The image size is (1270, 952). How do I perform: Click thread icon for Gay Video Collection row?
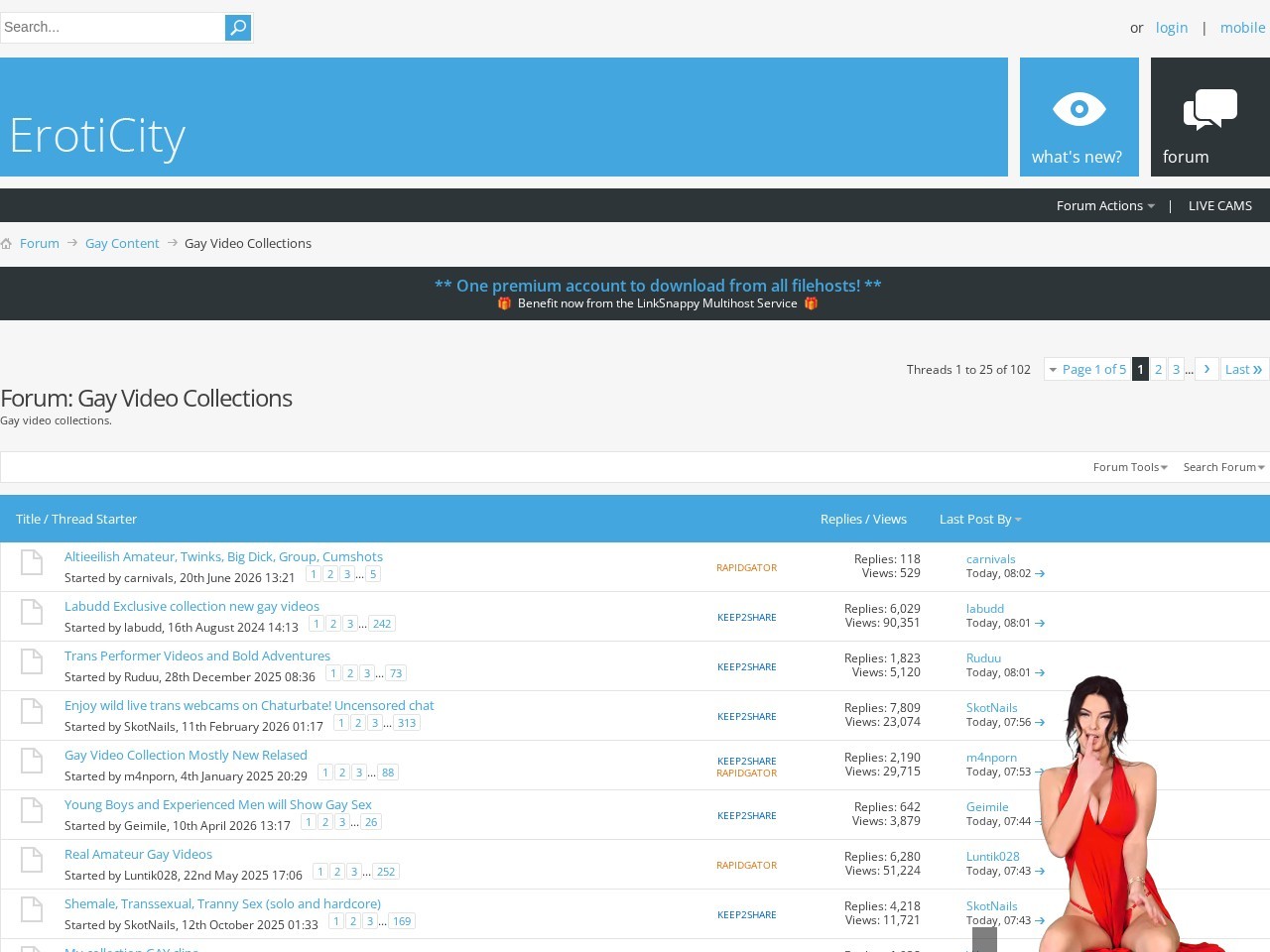pyautogui.click(x=32, y=761)
